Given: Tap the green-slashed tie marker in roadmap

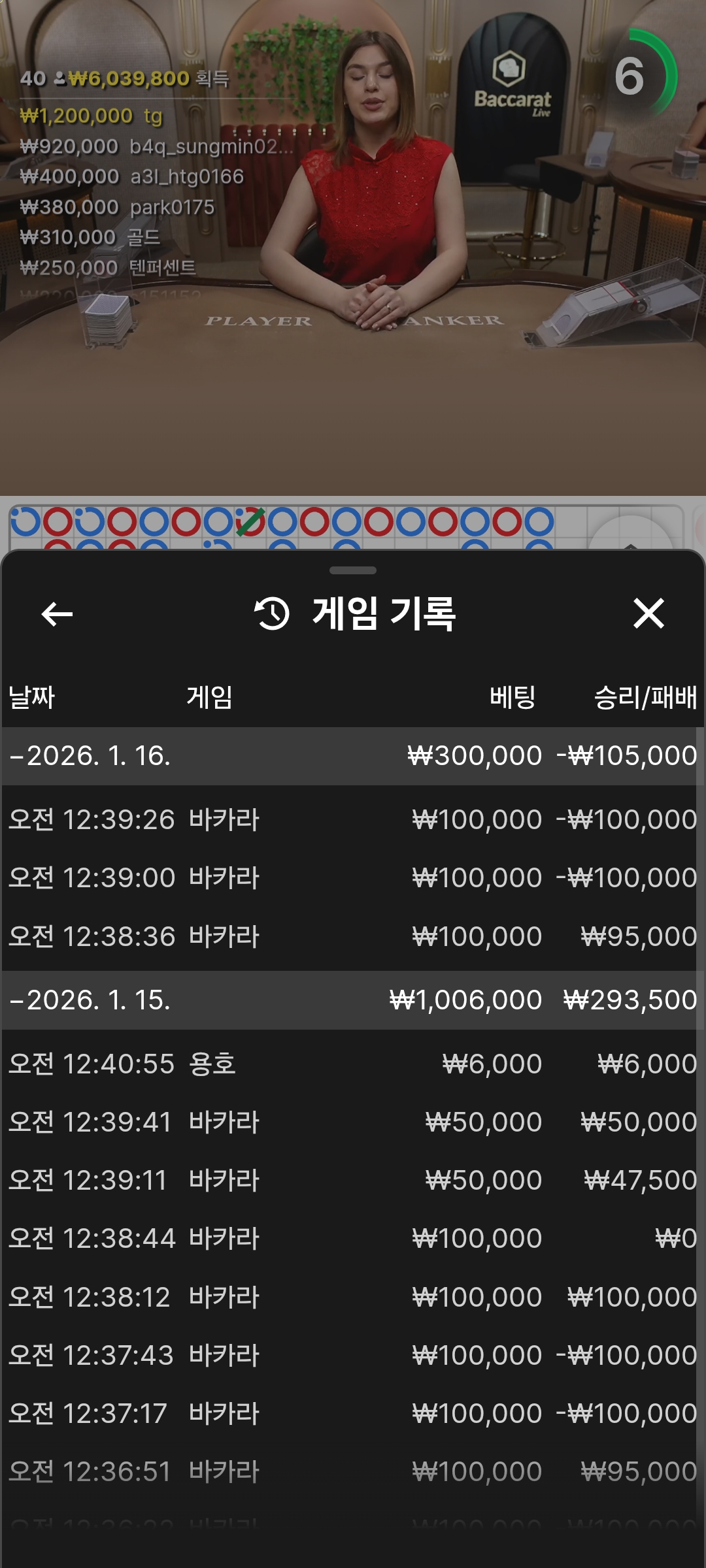Looking at the screenshot, I should click(250, 522).
